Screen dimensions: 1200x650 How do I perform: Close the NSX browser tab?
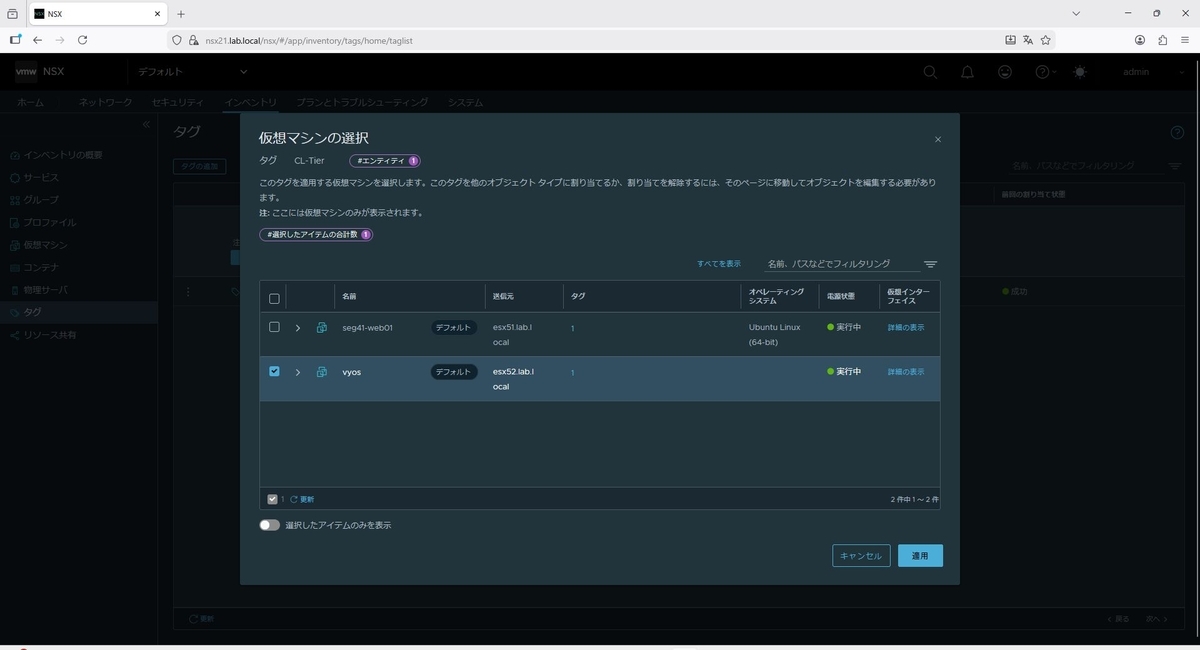click(158, 14)
